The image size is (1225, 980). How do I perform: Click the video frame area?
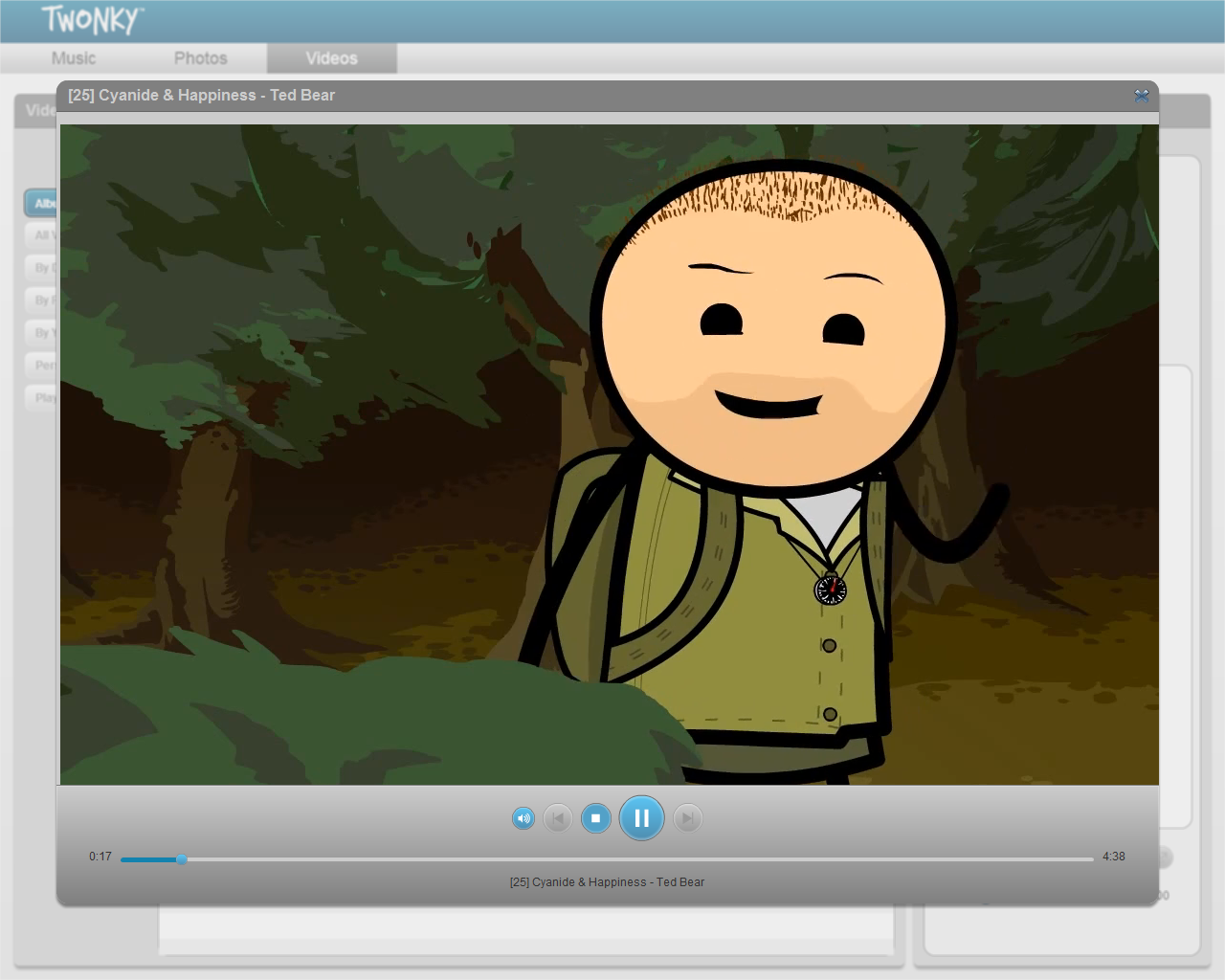[610, 455]
